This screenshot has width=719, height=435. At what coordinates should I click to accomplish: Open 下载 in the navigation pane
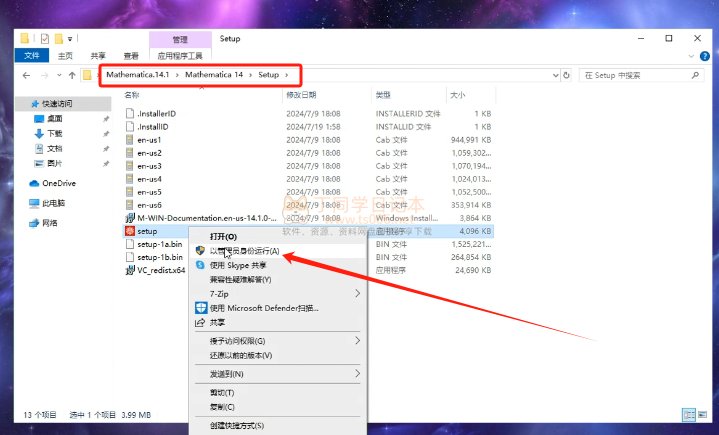(54, 133)
